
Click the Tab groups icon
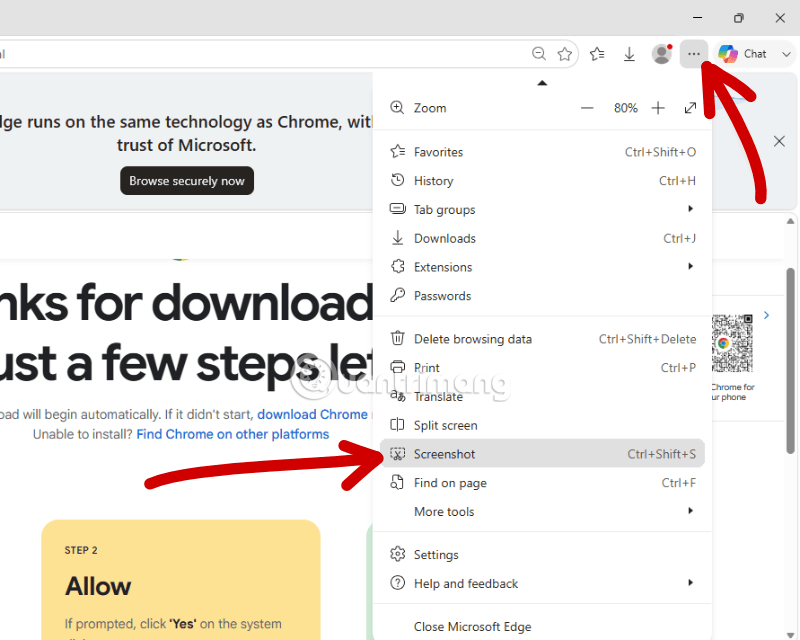[397, 209]
